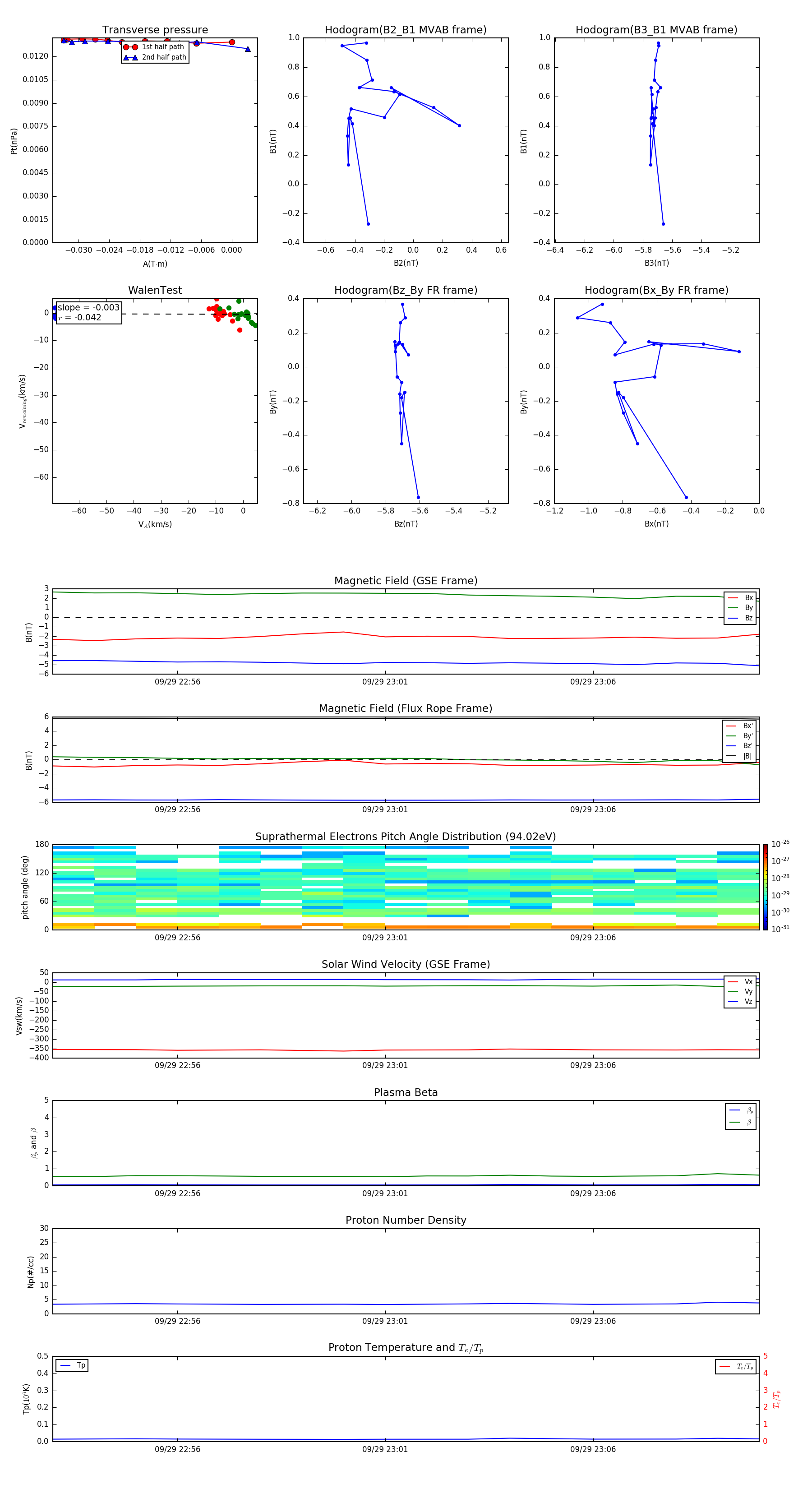Click the slope and r value box in WalenTest
The width and height of the screenshot is (812, 1489).
coord(88,313)
